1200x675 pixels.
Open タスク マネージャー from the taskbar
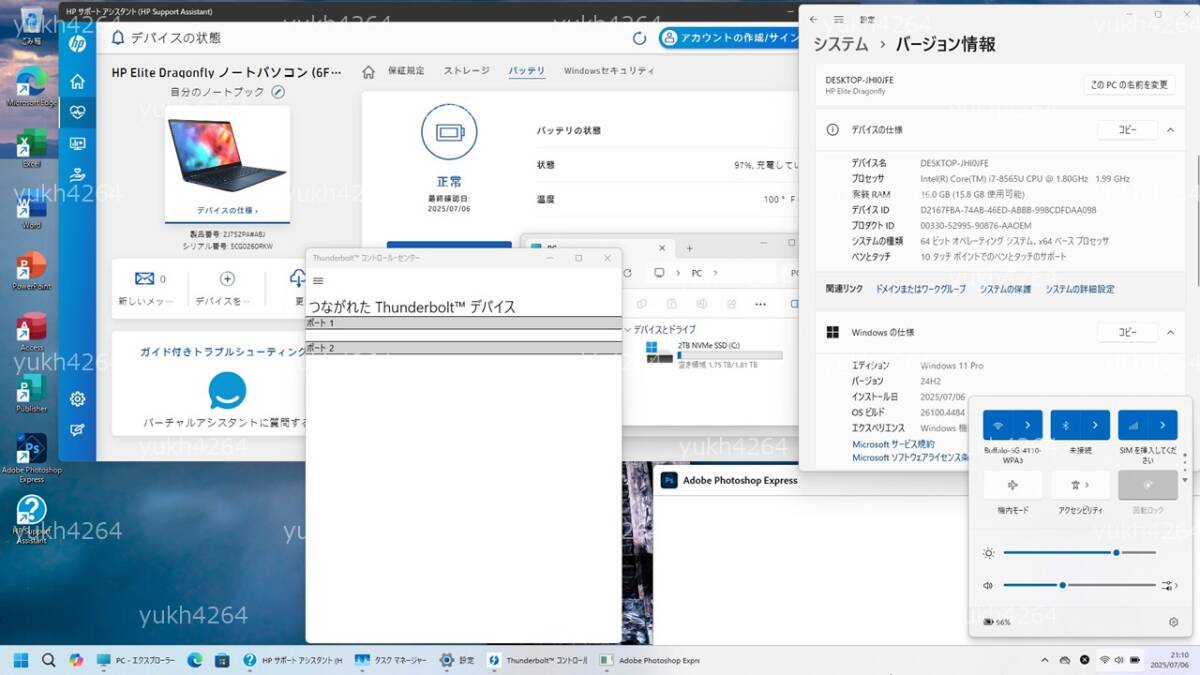coord(392,660)
